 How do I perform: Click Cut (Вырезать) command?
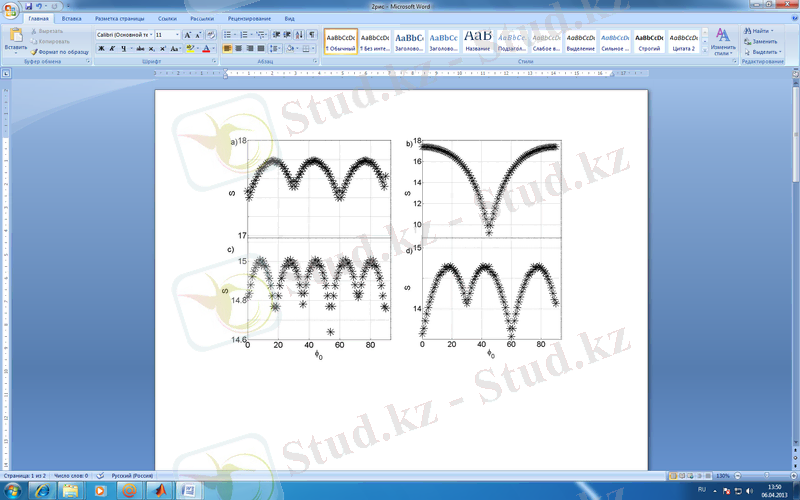47,31
